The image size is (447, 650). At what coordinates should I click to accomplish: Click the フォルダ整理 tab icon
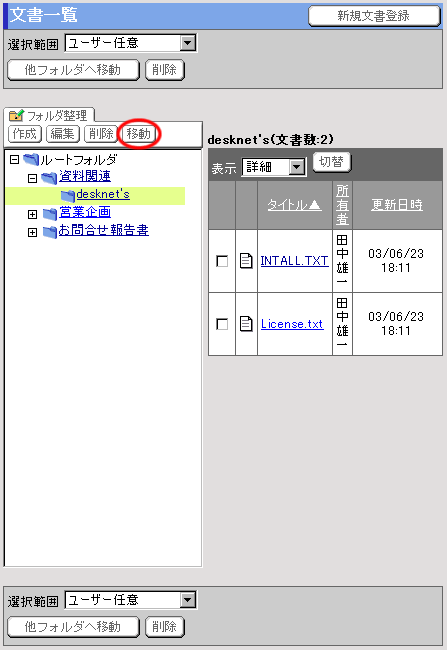[17, 115]
